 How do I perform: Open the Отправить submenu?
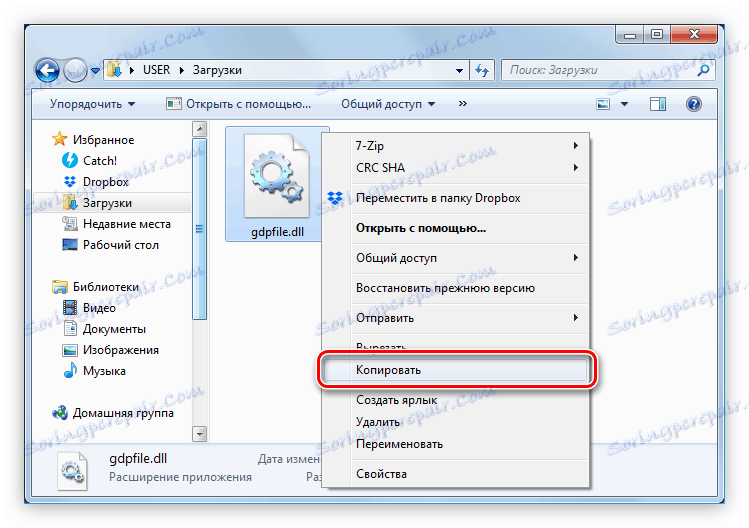[x=455, y=318]
